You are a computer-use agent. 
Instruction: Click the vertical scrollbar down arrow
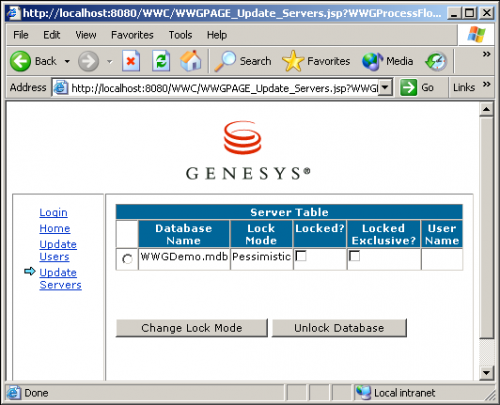pos(487,373)
